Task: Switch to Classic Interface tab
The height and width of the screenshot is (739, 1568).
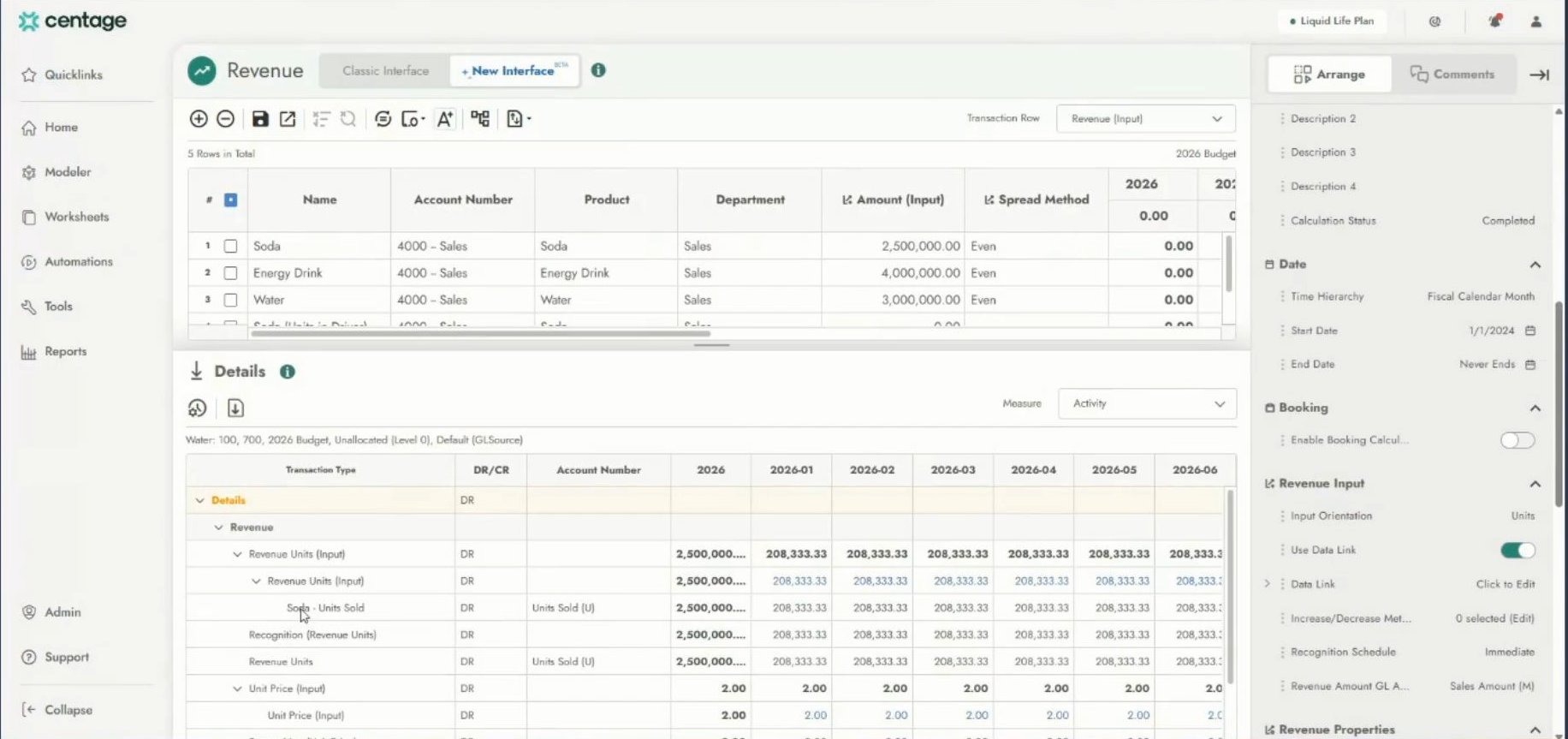Action: coord(385,71)
